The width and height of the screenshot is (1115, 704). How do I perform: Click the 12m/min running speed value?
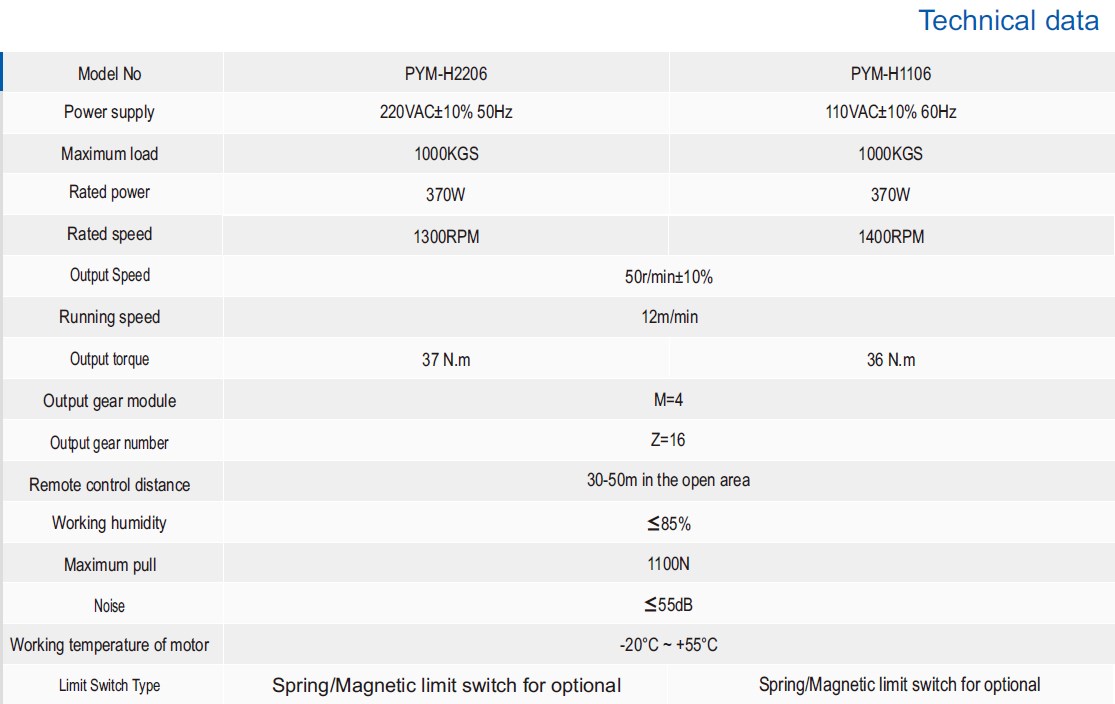(668, 318)
